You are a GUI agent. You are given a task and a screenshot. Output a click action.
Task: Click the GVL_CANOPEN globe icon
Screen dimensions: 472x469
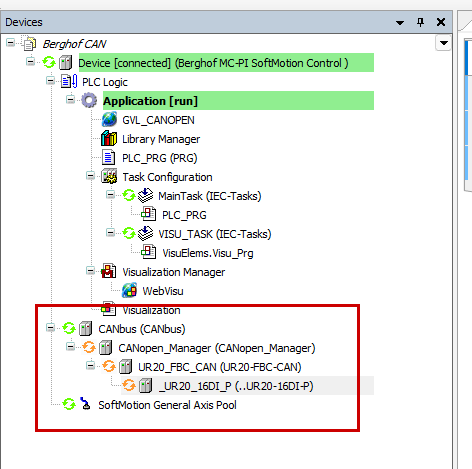(109, 120)
